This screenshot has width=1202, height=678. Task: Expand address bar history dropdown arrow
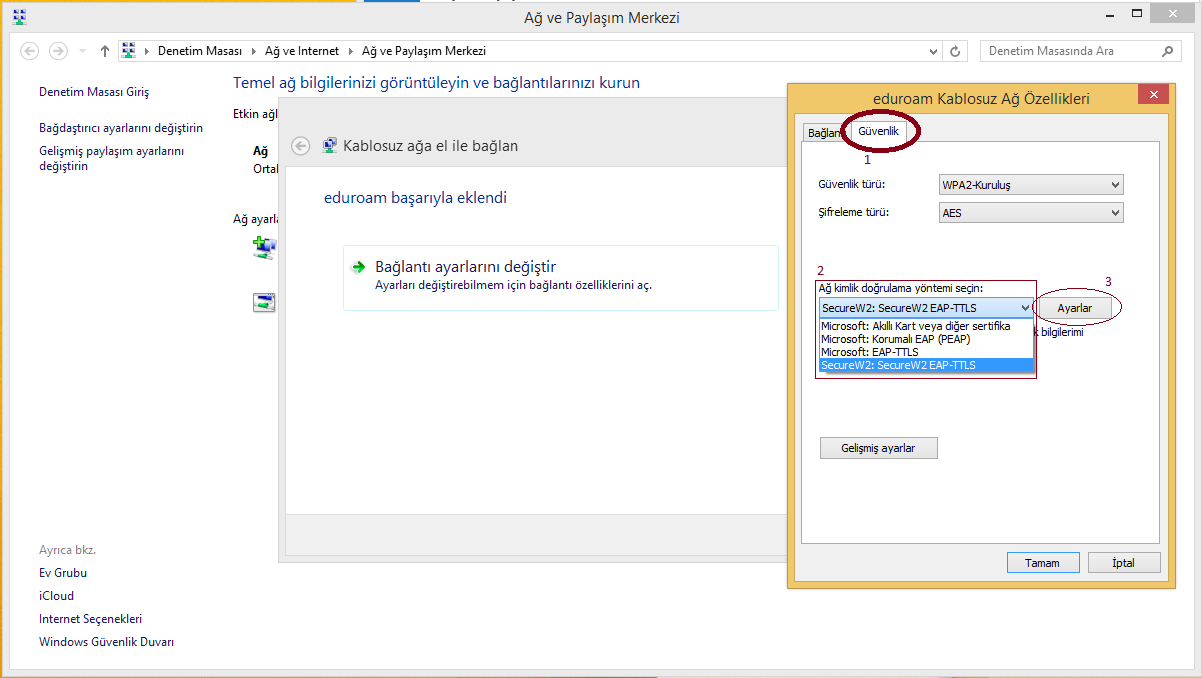[932, 51]
